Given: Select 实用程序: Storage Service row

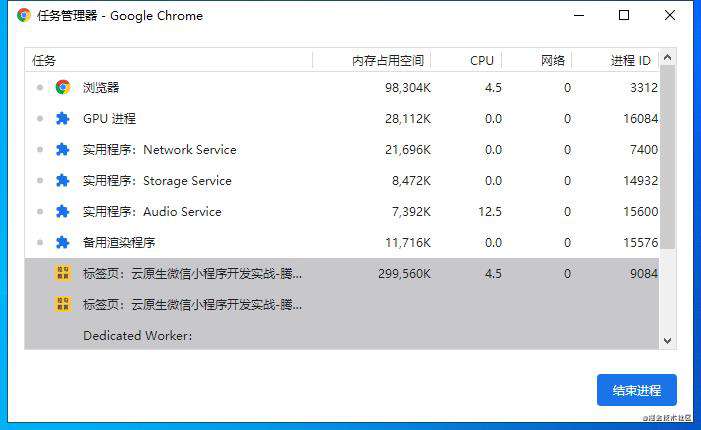Looking at the screenshot, I should [x=342, y=181].
